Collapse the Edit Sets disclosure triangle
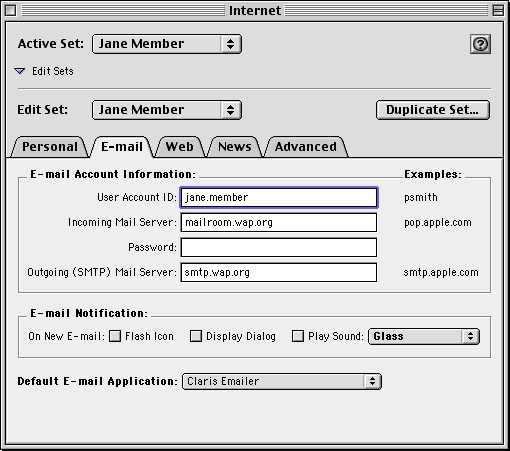The height and width of the screenshot is (451, 510). [20, 71]
